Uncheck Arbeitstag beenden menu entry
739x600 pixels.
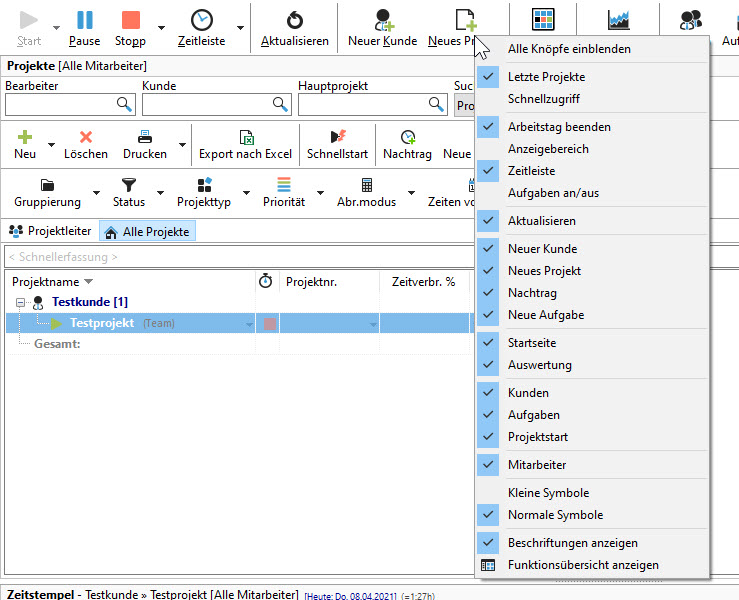pos(592,127)
